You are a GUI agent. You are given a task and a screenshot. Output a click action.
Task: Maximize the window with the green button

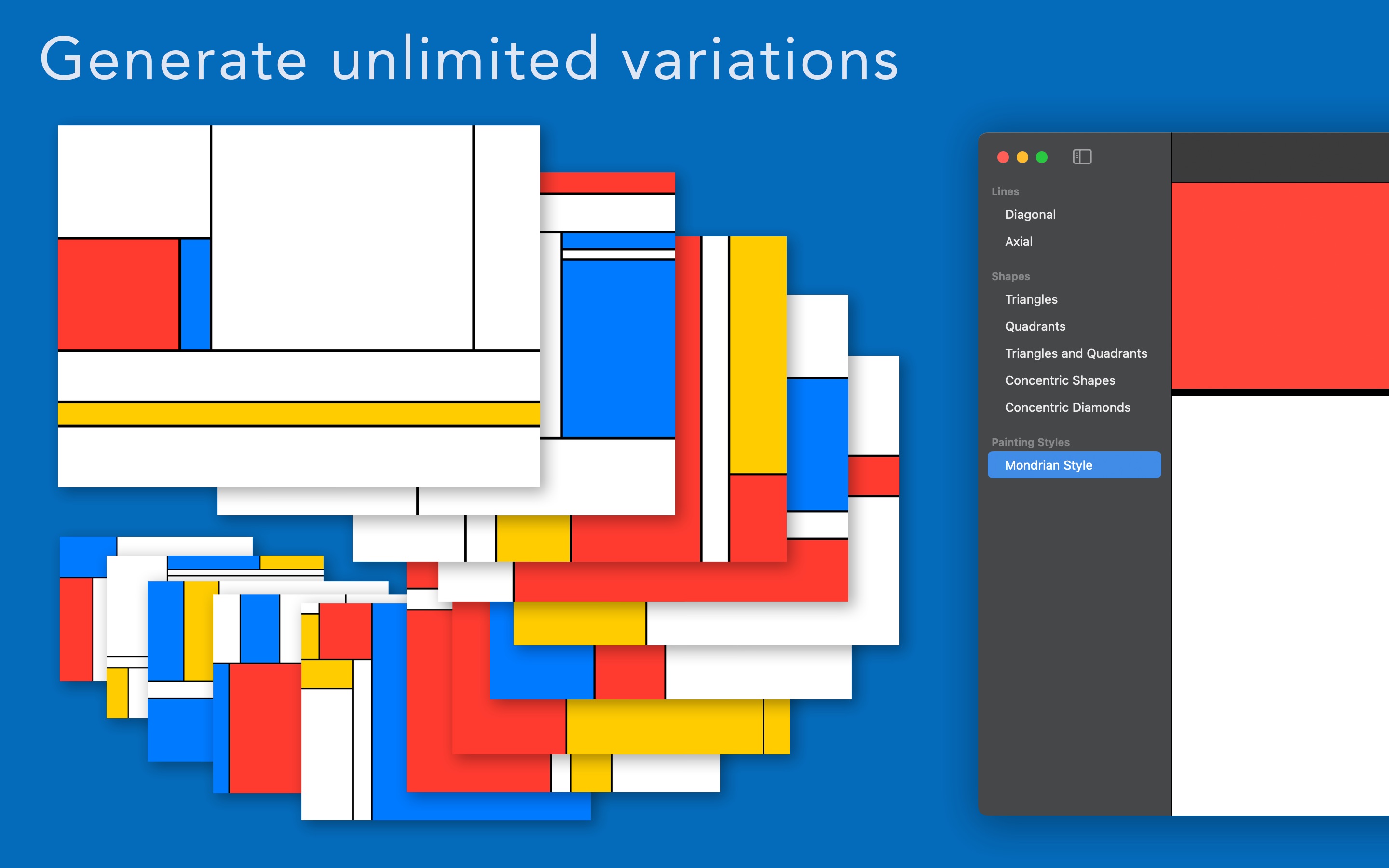1042,157
